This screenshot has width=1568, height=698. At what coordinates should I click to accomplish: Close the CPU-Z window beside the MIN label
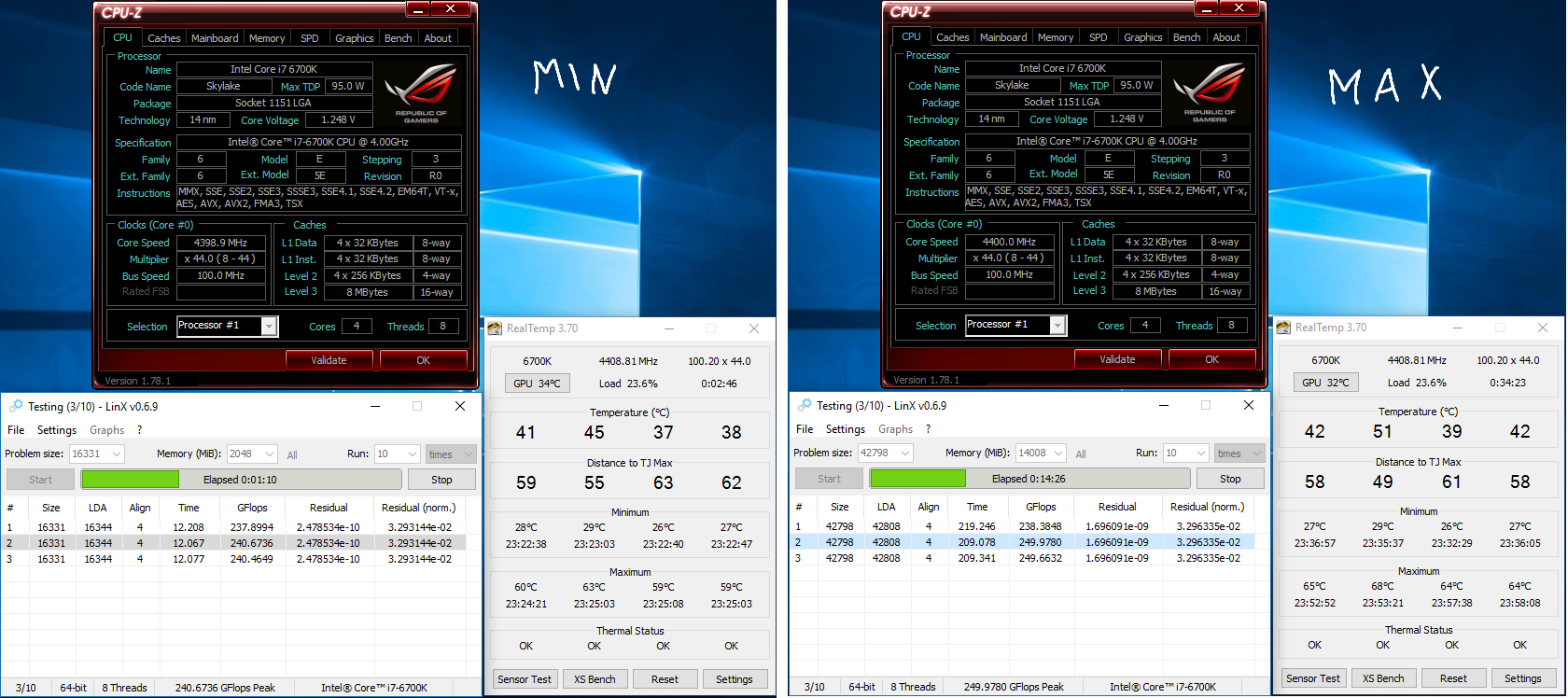[451, 9]
